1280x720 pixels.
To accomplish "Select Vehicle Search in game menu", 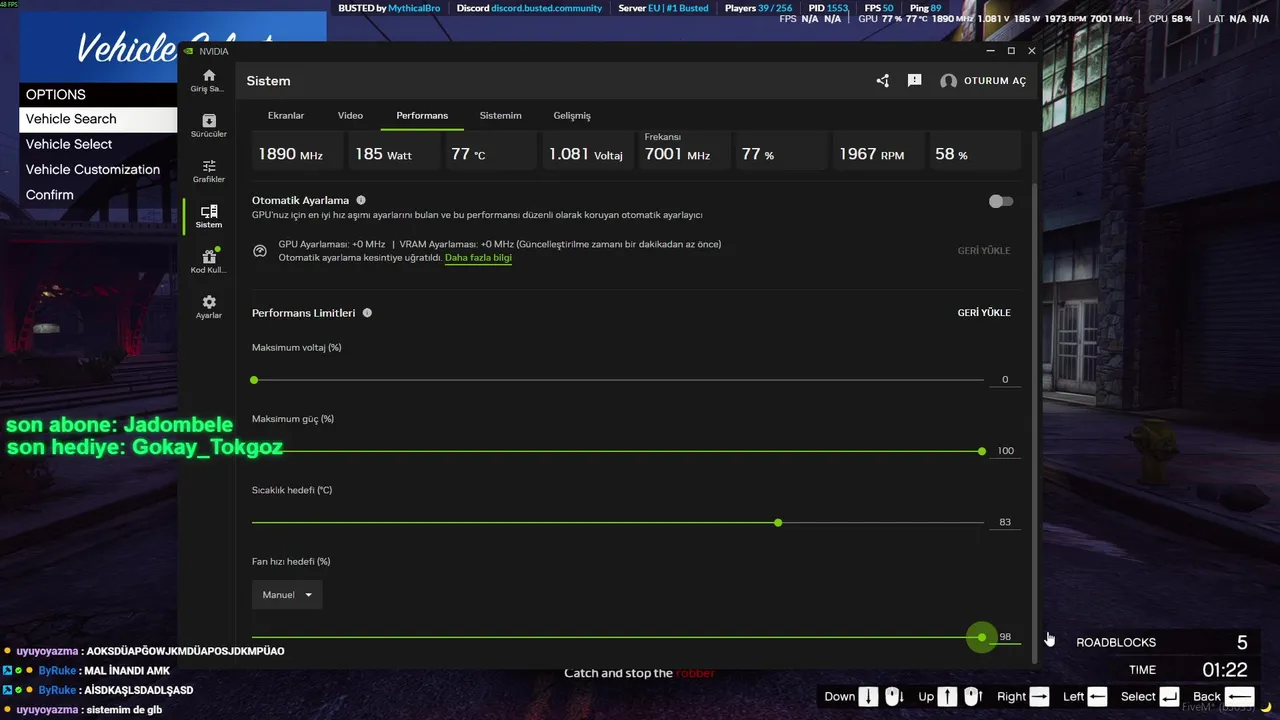I will tap(98, 119).
